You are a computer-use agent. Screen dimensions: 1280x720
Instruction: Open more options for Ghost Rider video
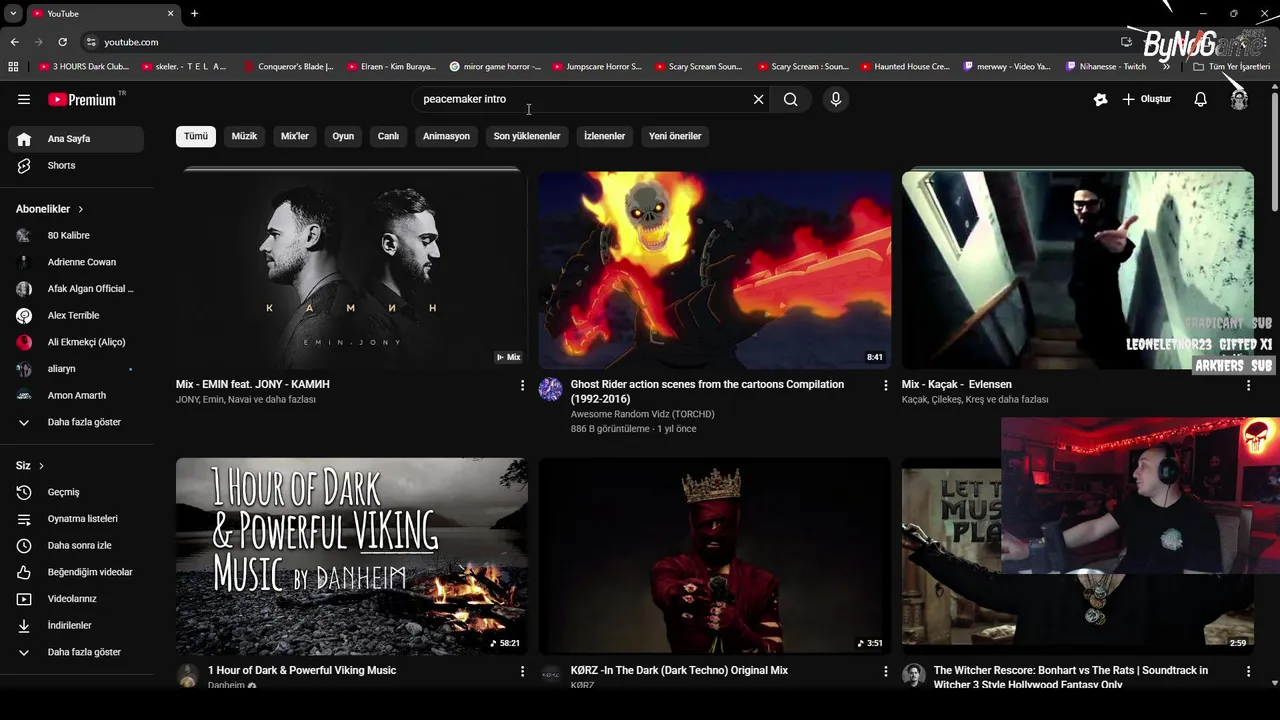tap(885, 385)
